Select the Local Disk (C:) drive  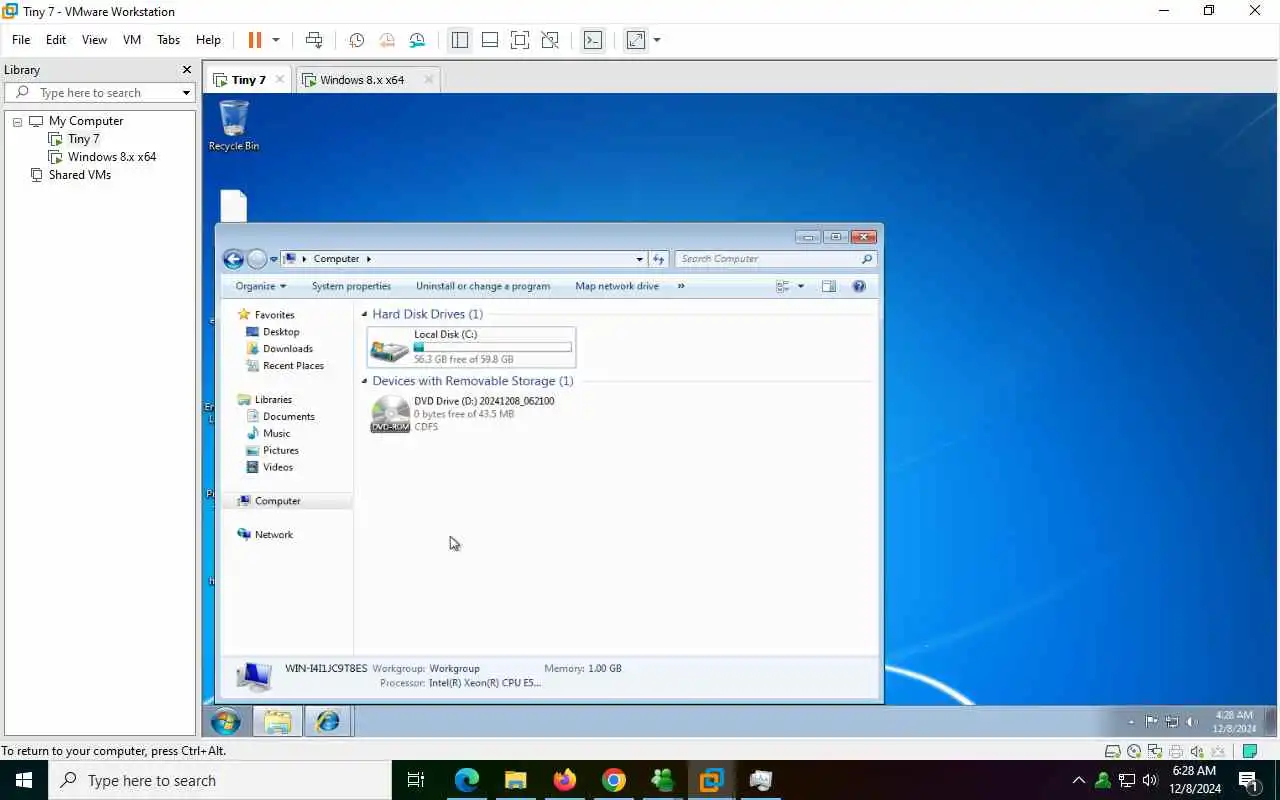click(x=471, y=347)
